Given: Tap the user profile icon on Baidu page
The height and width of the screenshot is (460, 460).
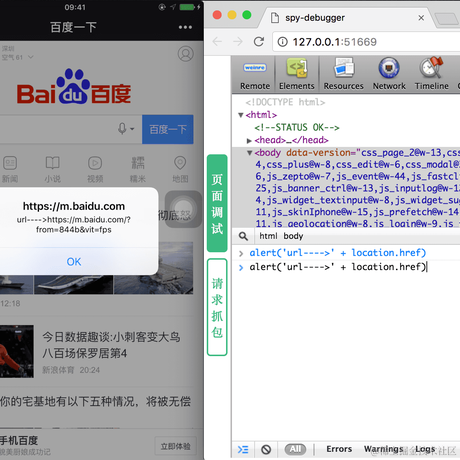Looking at the screenshot, I should pyautogui.click(x=185, y=54).
